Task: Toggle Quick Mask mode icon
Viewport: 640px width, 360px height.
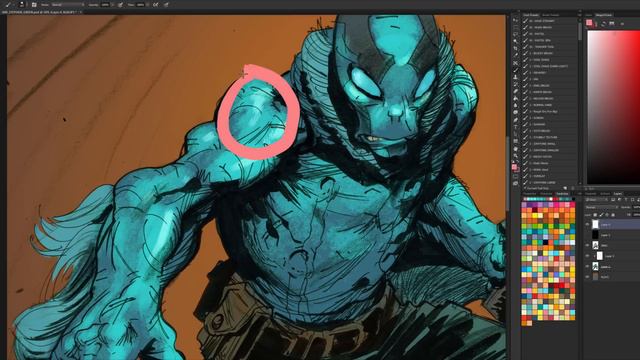Action: tap(516, 177)
